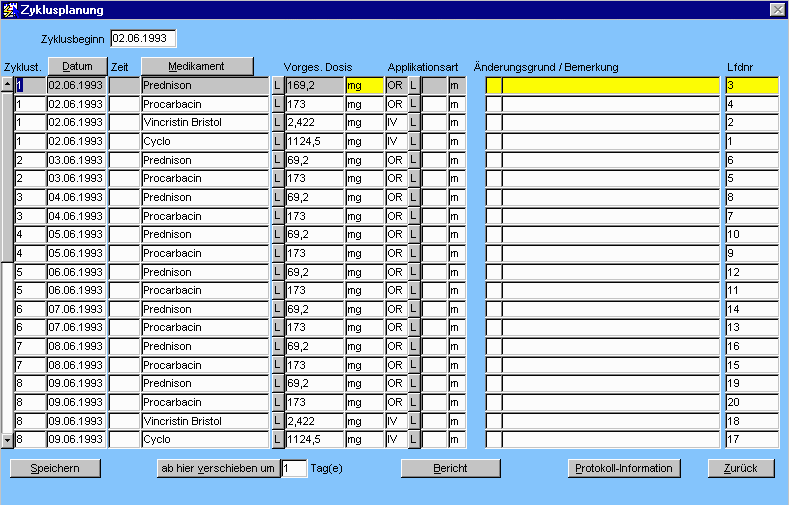Open the Bericht report

click(450, 468)
